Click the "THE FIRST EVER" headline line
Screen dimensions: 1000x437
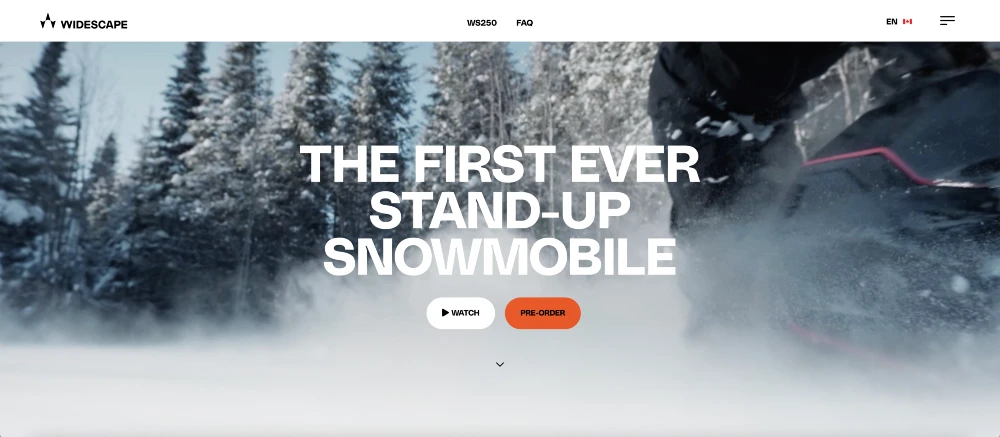(499, 165)
